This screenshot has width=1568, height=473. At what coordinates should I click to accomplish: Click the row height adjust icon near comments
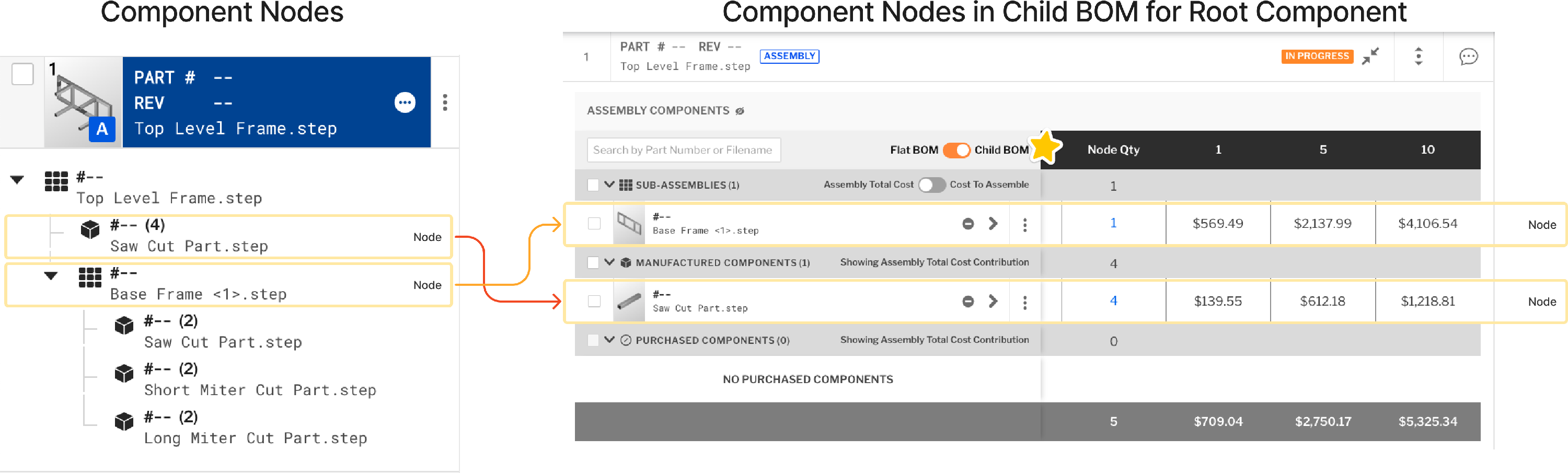coord(1419,56)
